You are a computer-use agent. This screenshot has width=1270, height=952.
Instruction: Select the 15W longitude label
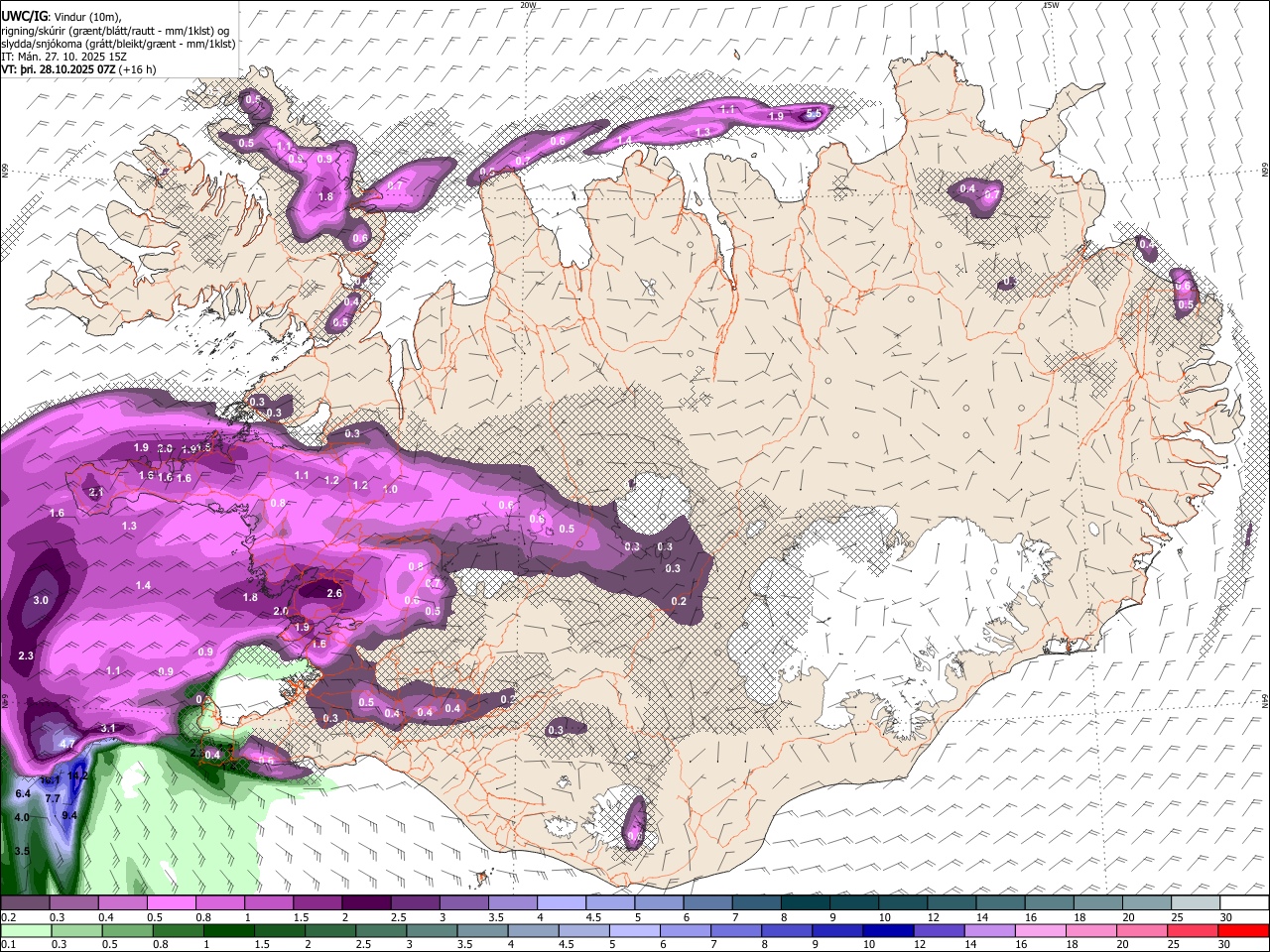click(x=1051, y=5)
